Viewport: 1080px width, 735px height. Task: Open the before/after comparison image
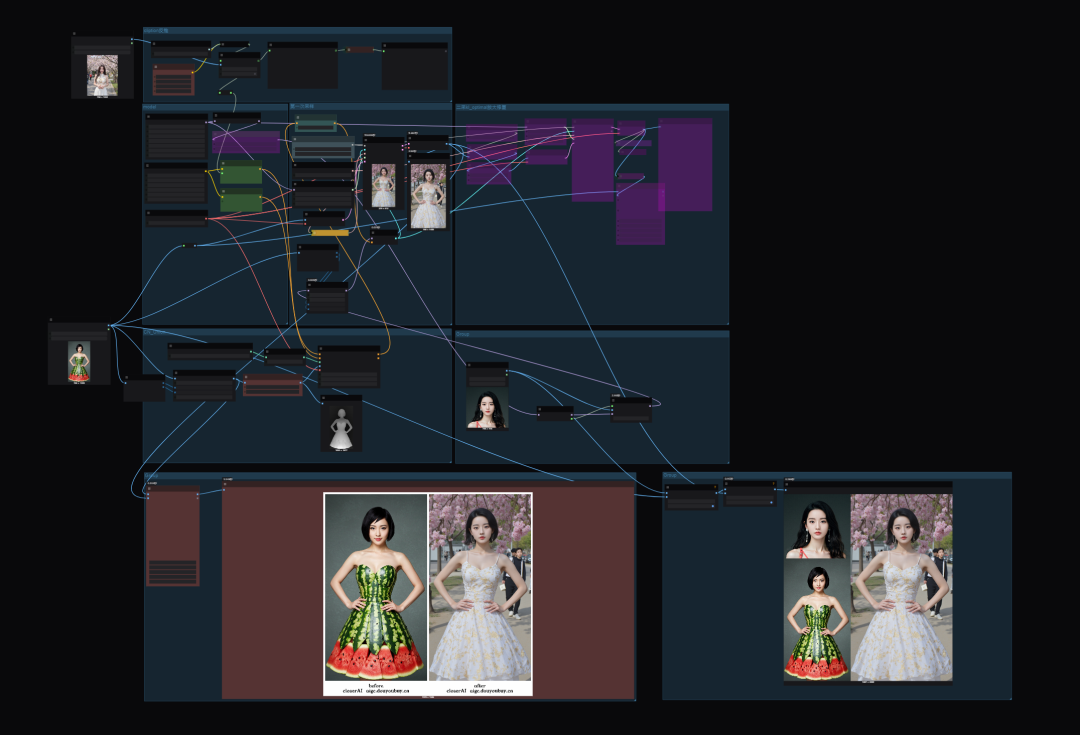[428, 594]
